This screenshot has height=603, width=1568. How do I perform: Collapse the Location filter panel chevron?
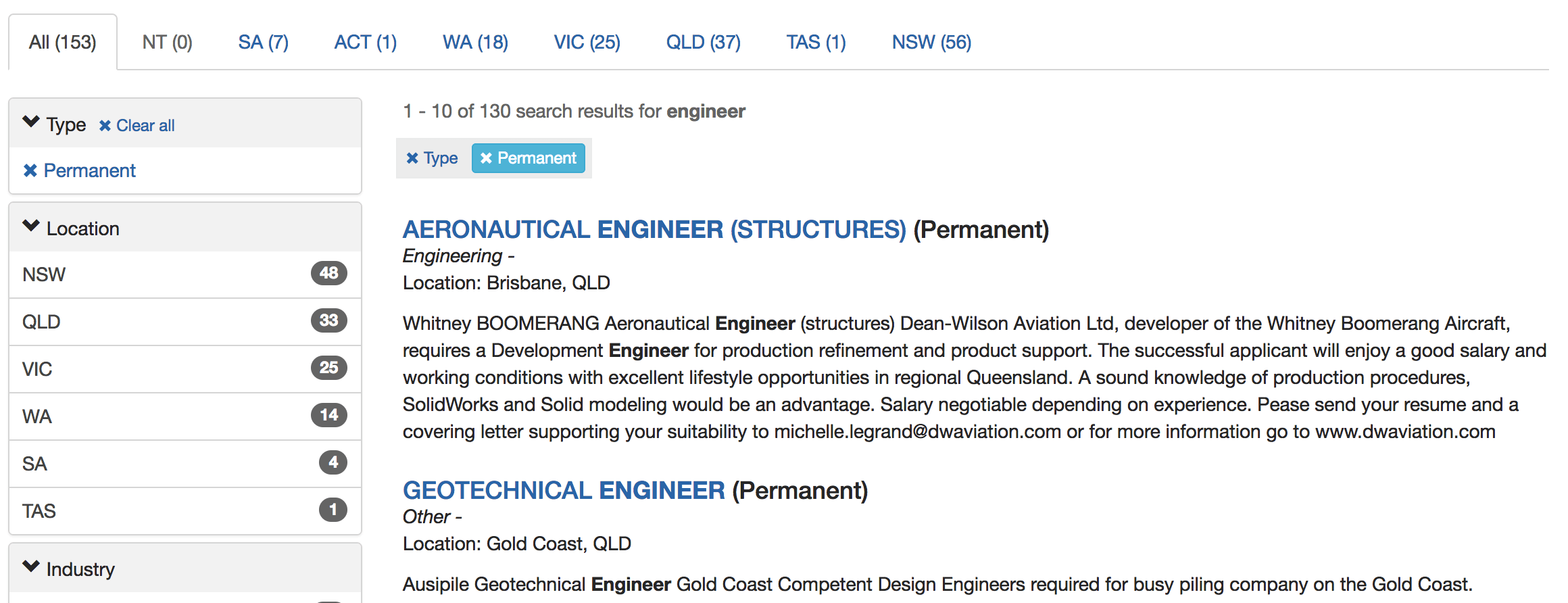pos(31,226)
